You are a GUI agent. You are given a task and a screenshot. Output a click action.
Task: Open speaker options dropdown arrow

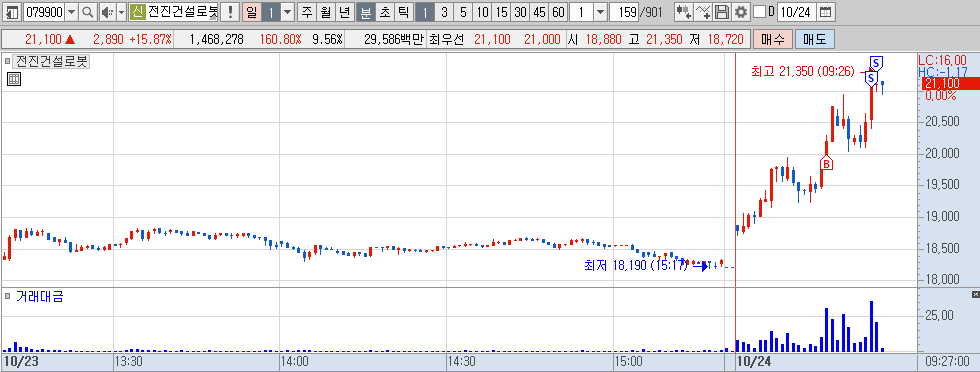pos(121,12)
